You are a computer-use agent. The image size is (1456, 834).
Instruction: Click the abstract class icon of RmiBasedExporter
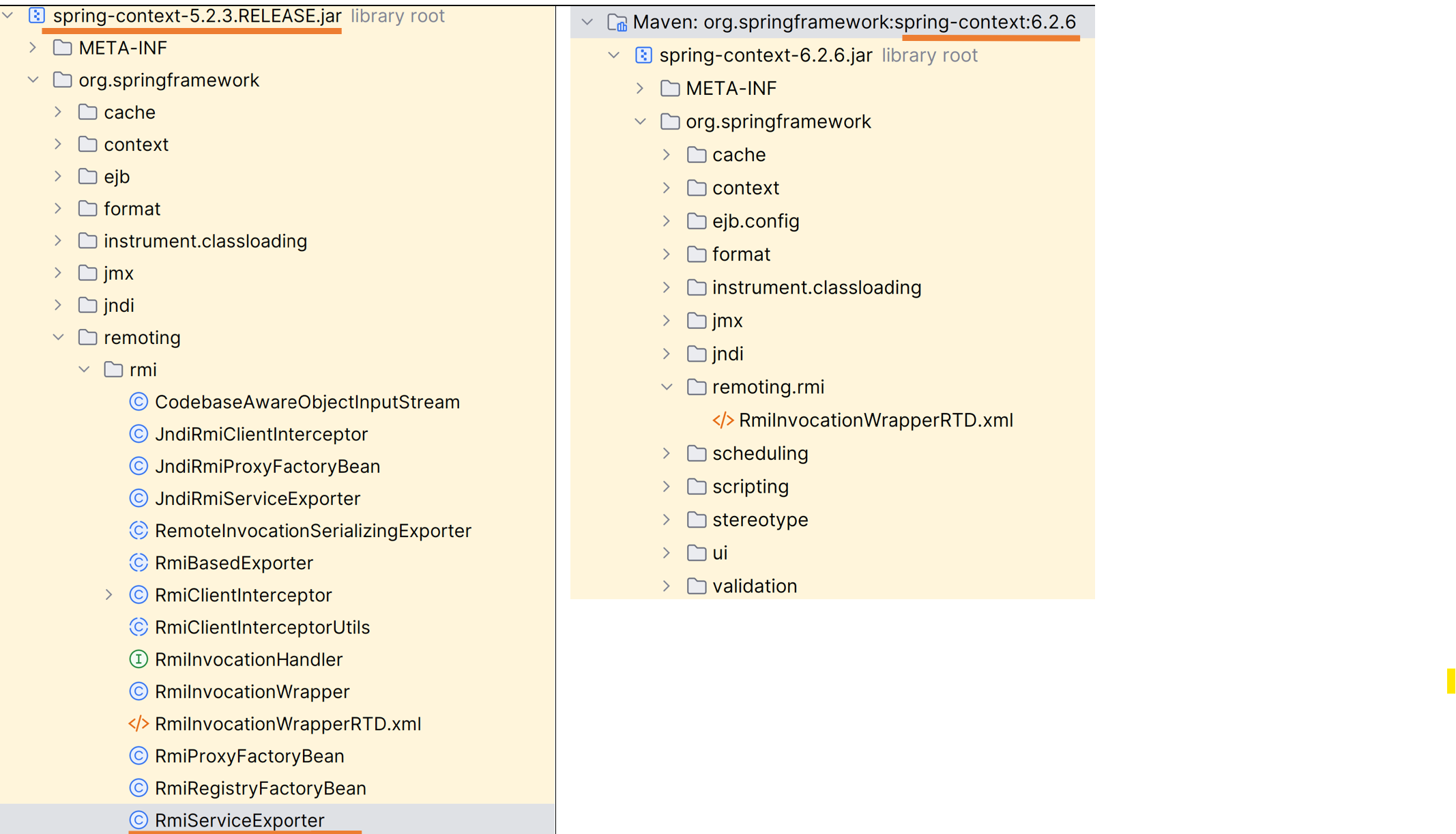point(139,563)
